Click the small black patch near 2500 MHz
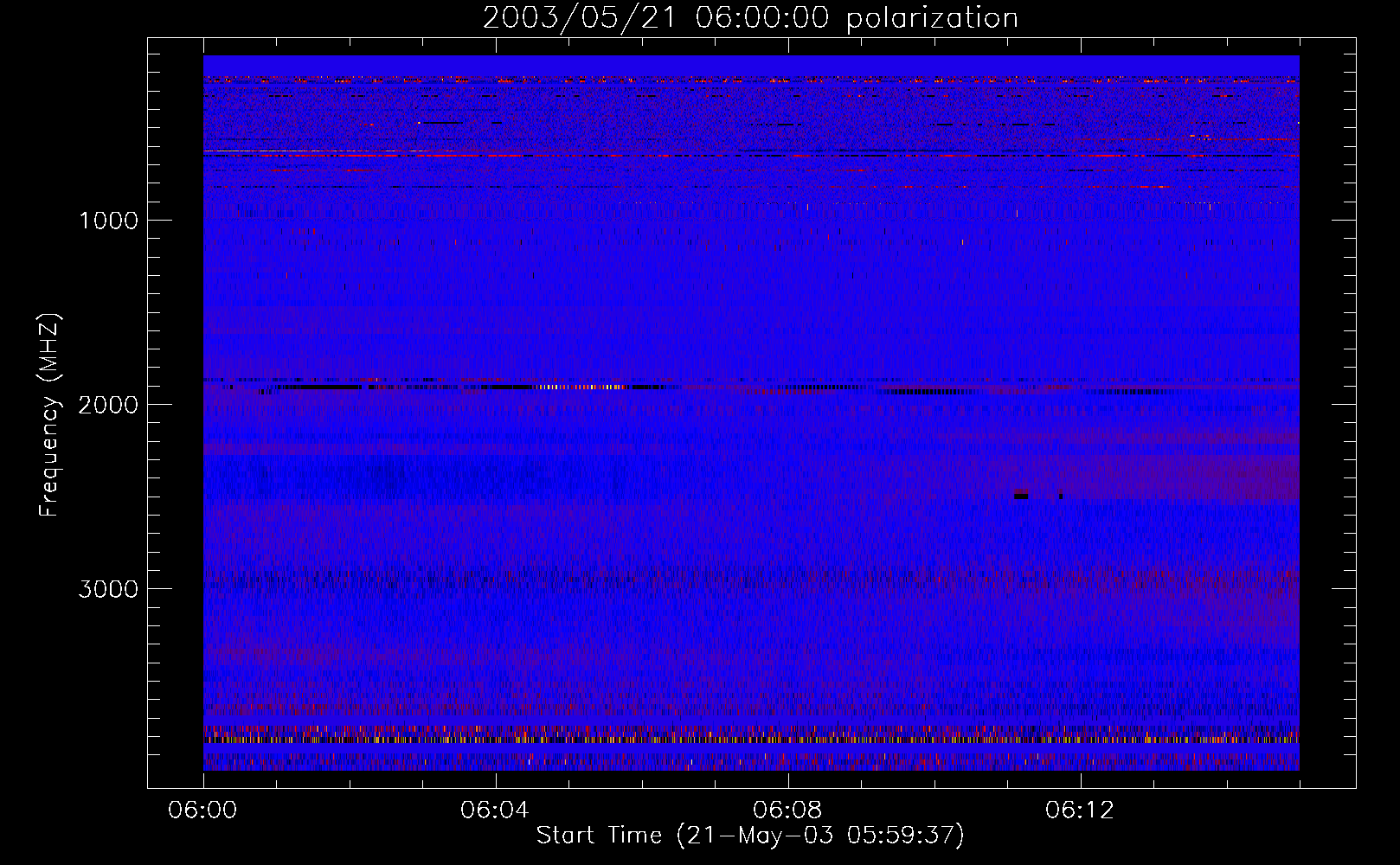Viewport: 1400px width, 865px height. [x=1021, y=496]
